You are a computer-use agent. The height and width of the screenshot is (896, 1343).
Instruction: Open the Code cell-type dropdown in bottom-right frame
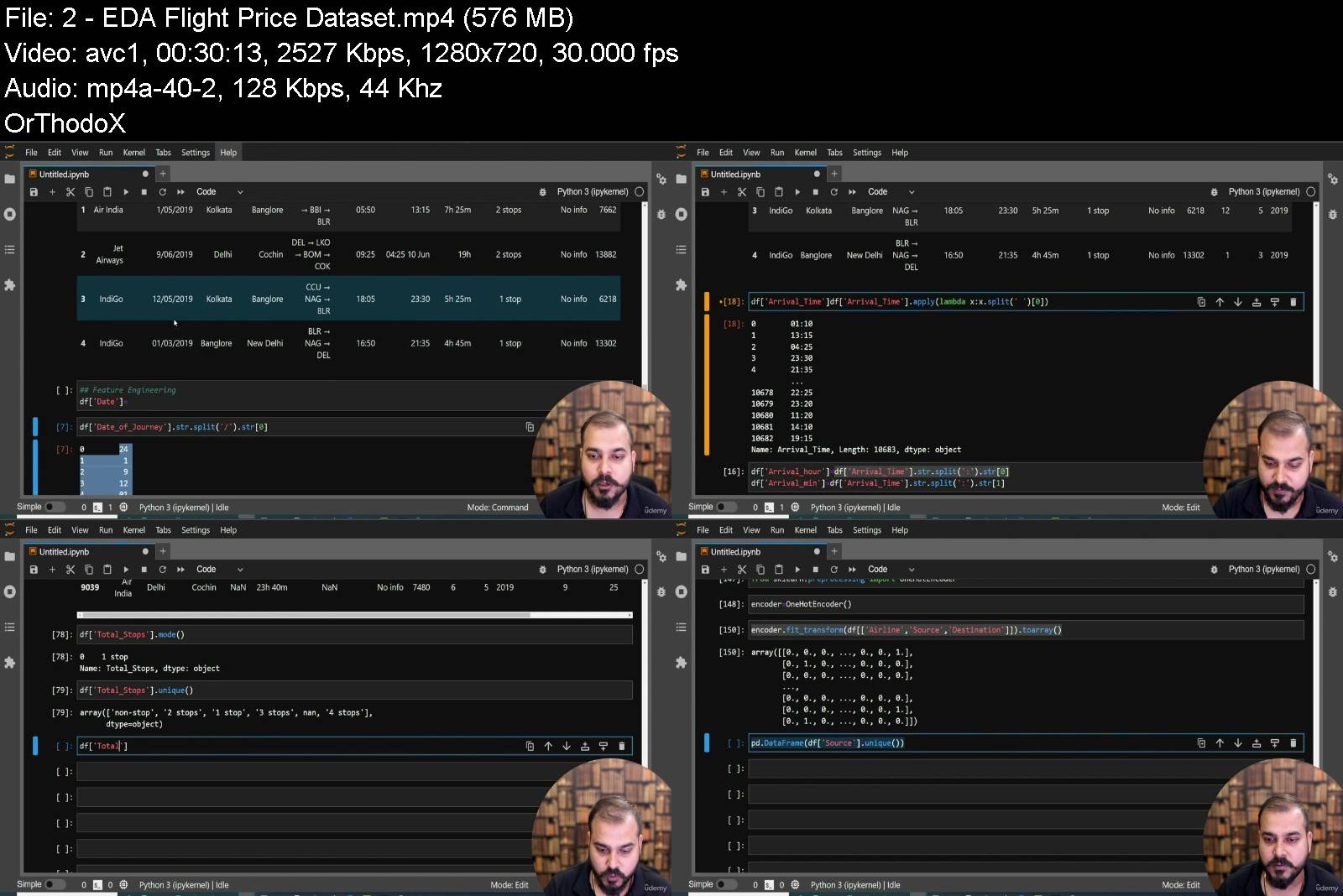point(891,570)
